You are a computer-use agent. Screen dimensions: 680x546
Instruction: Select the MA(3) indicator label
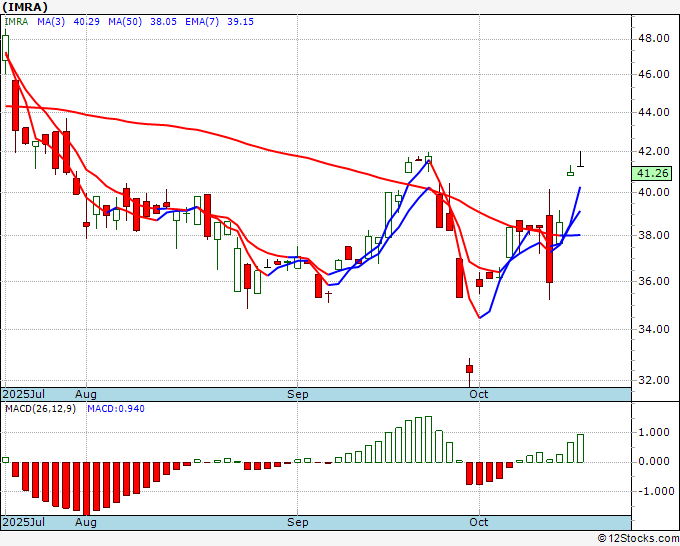[x=51, y=22]
